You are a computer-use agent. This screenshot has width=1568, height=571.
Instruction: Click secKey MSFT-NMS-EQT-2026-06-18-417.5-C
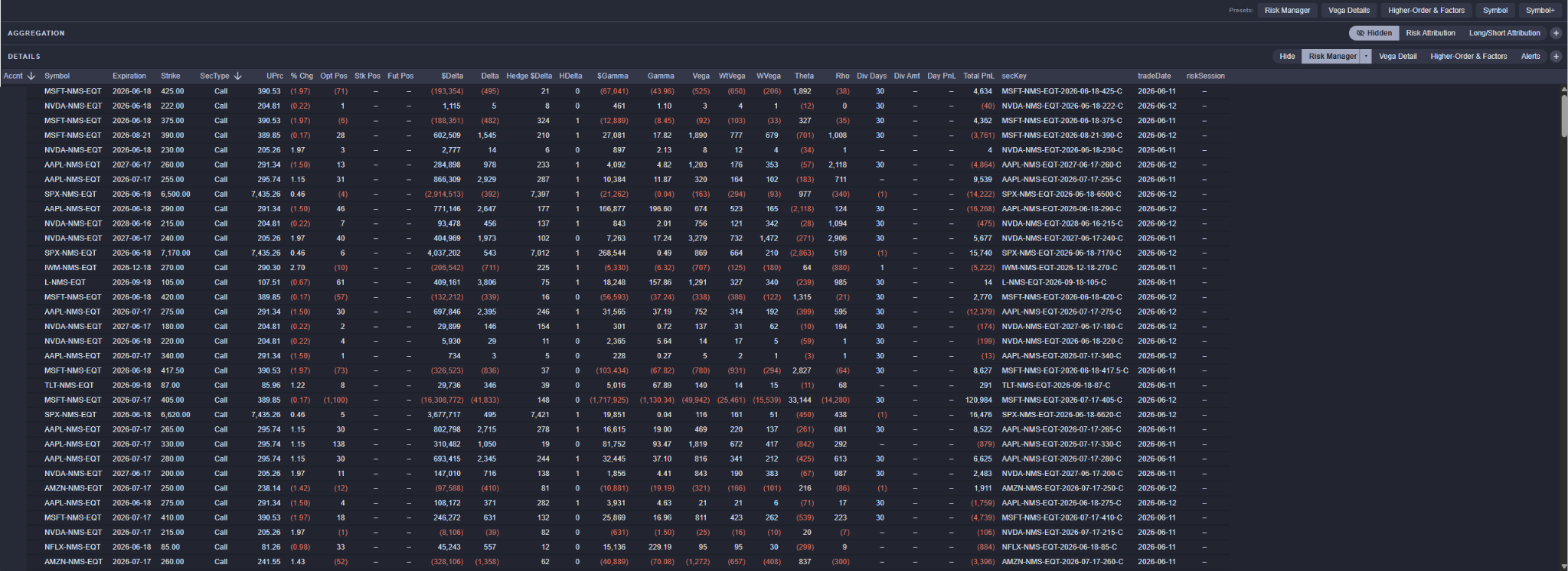[x=1065, y=370]
